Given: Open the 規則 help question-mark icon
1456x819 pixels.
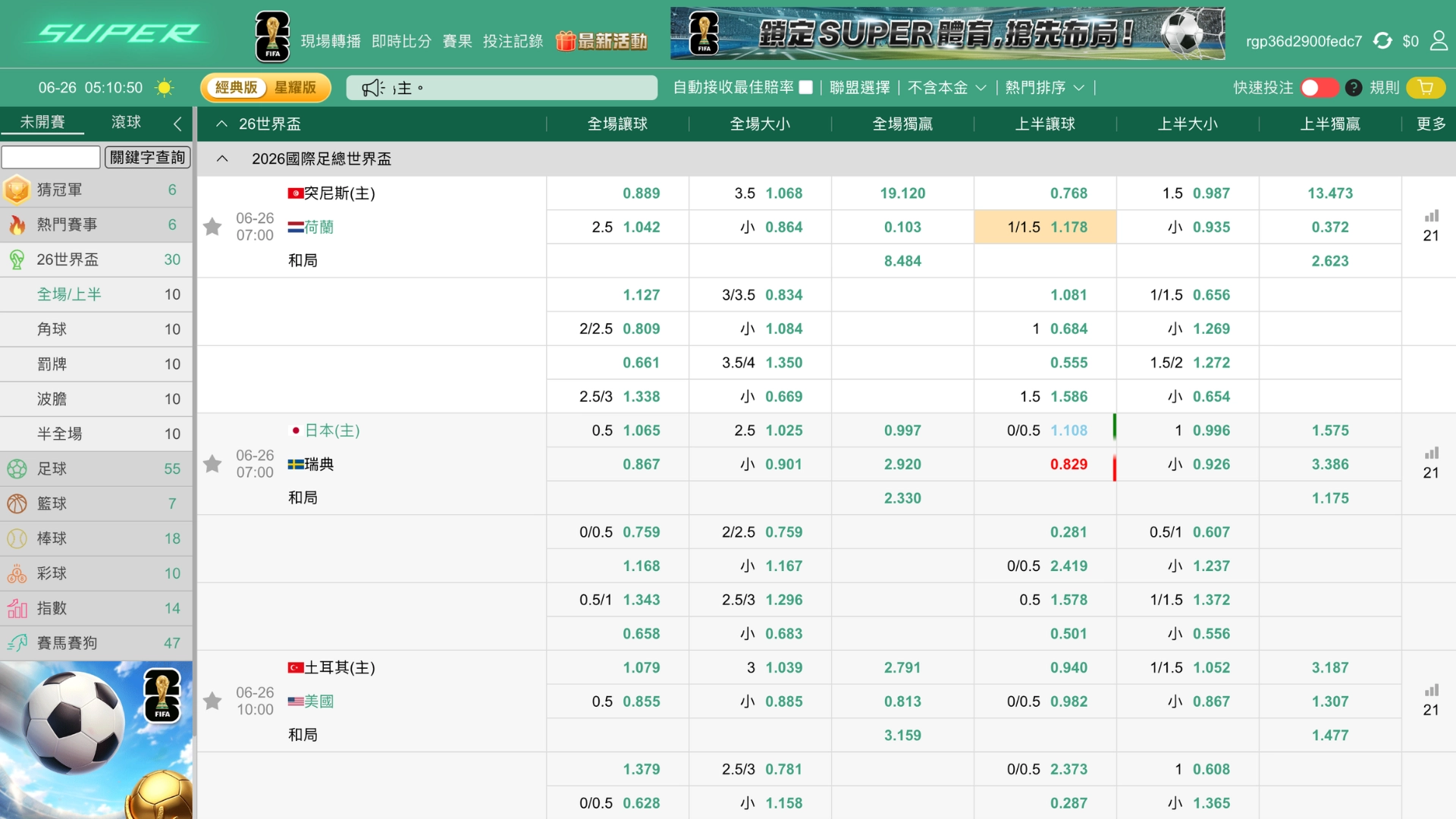Looking at the screenshot, I should (1354, 88).
